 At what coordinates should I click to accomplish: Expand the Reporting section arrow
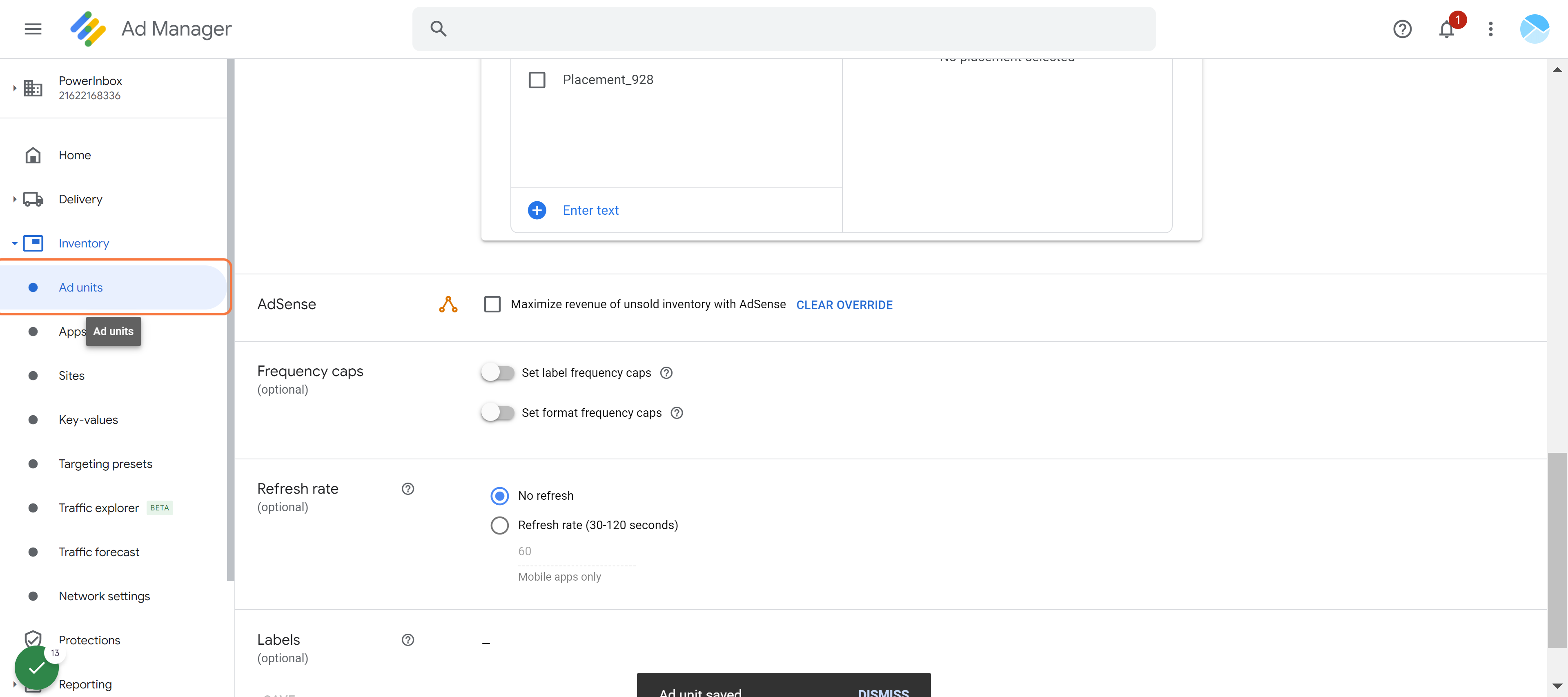coord(15,684)
